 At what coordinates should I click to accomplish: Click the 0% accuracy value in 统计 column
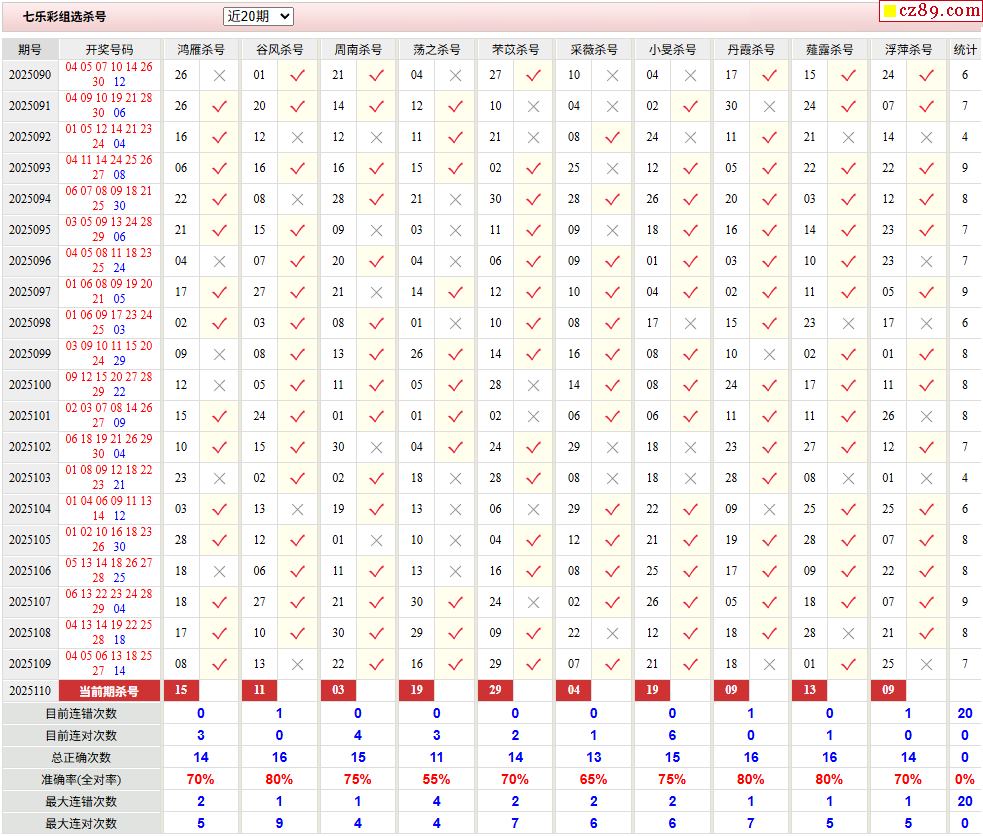pyautogui.click(x=965, y=780)
